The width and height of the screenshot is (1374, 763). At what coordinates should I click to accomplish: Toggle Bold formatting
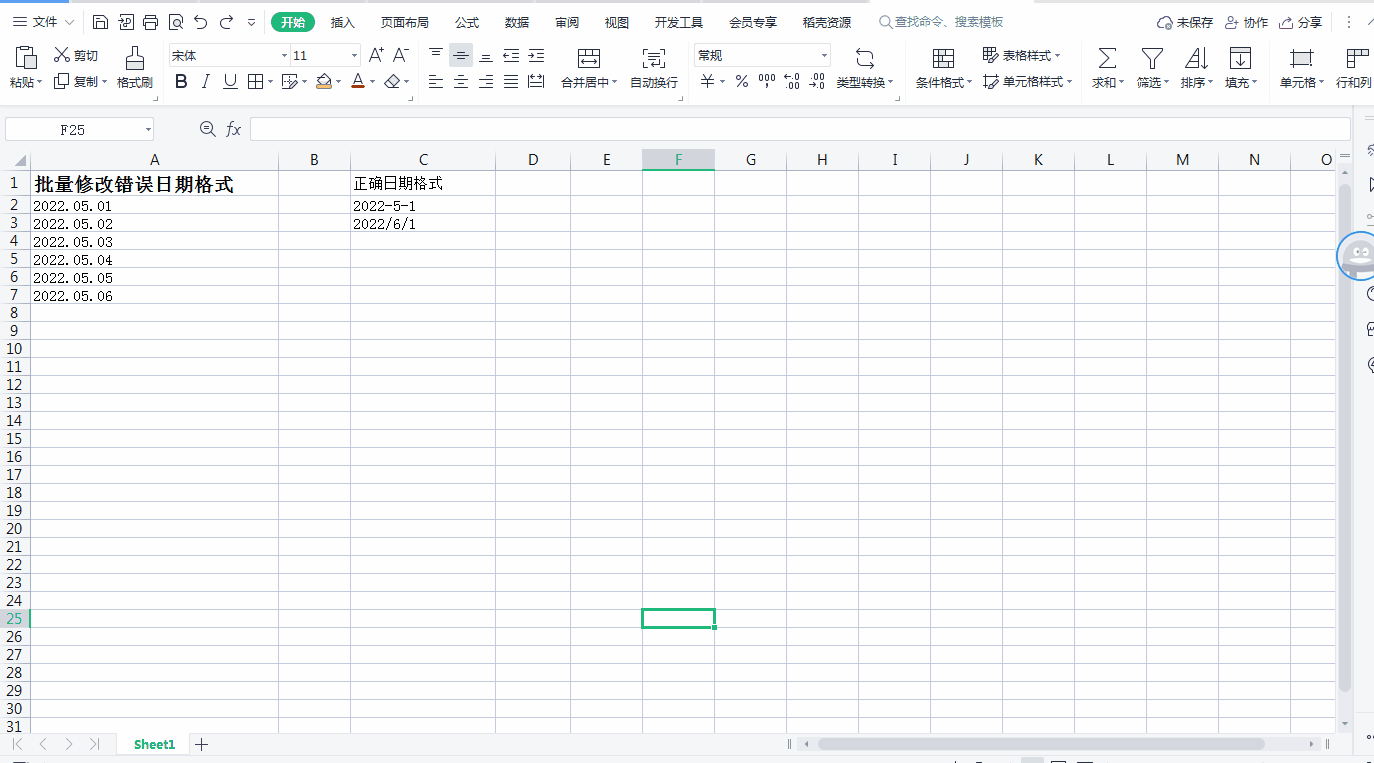(181, 82)
